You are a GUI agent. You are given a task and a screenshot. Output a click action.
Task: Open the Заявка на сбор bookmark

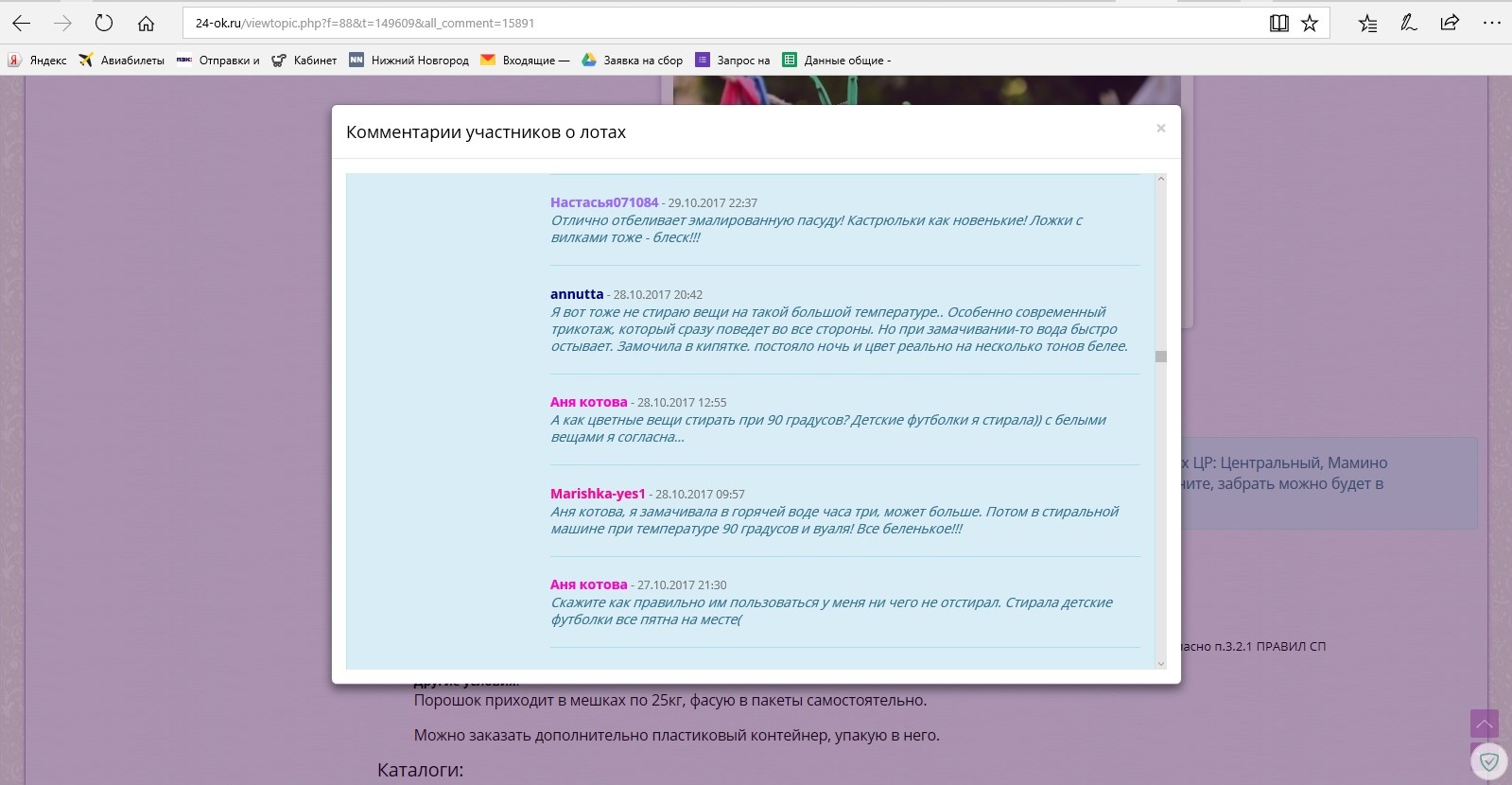[x=632, y=61]
